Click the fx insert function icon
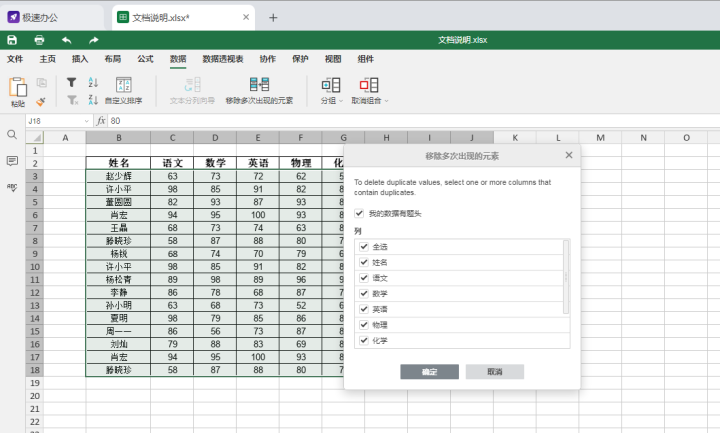Screen dimensions: 720x433 click(x=101, y=121)
